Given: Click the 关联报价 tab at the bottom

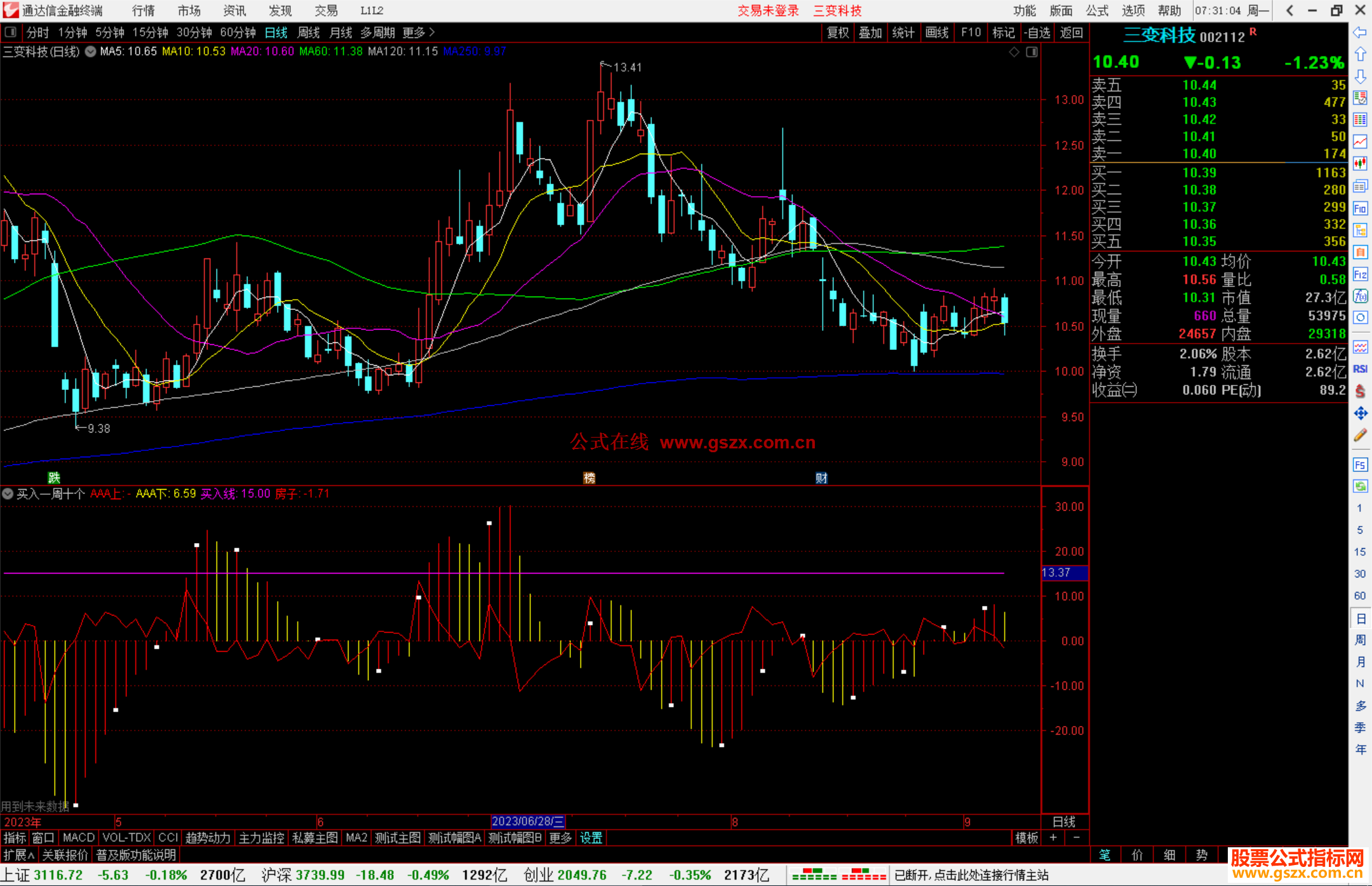Looking at the screenshot, I should tap(65, 855).
